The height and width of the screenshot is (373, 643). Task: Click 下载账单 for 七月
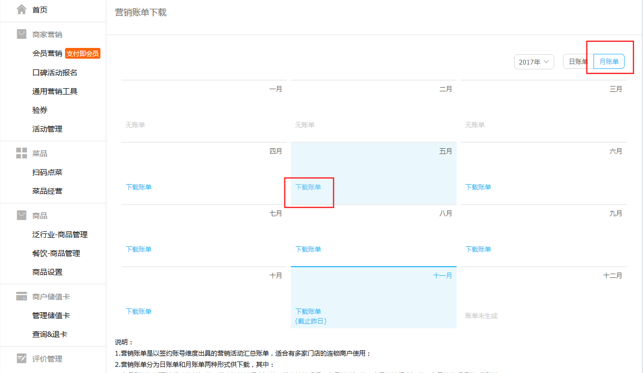[139, 249]
